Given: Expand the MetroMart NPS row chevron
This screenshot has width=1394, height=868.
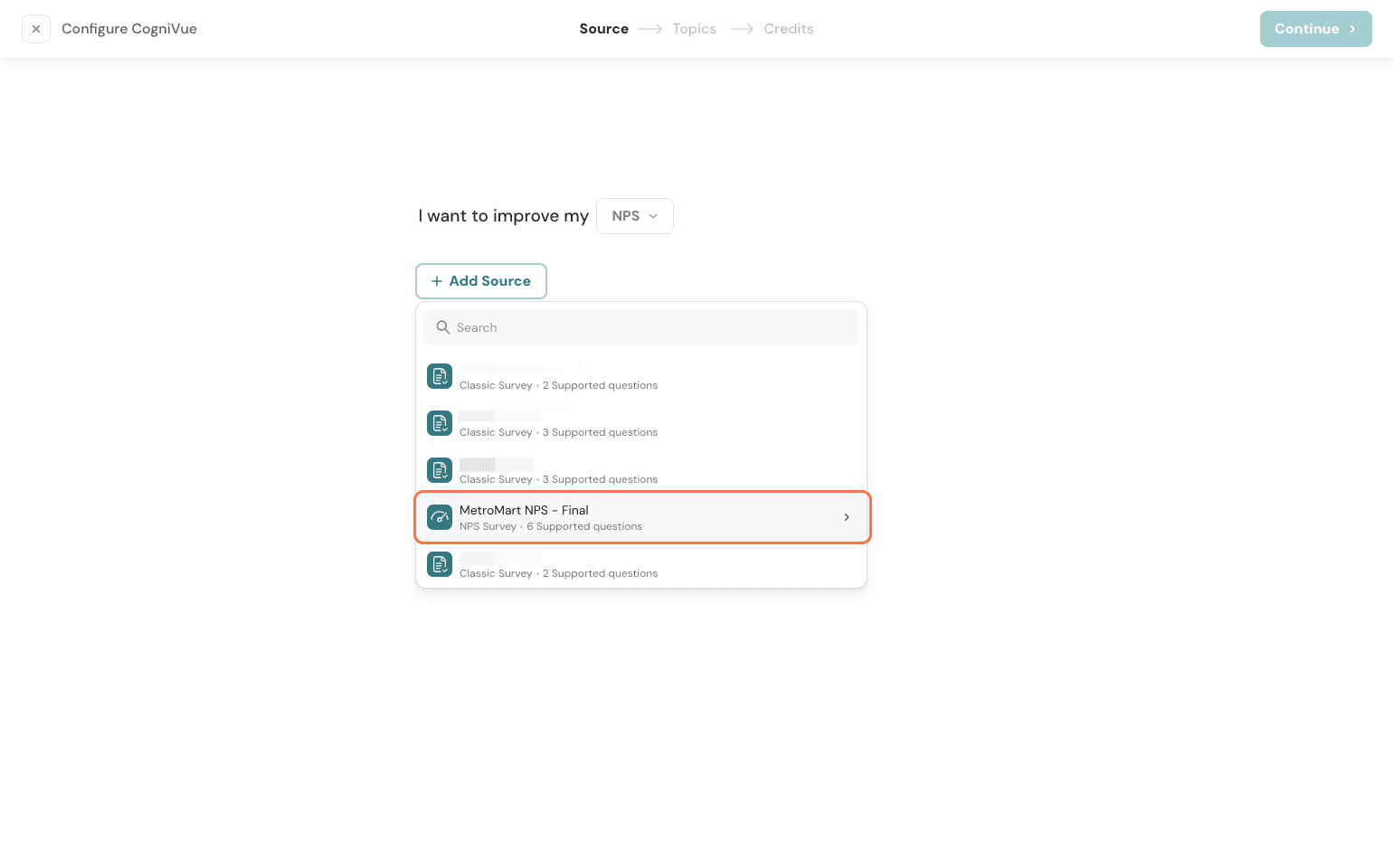Looking at the screenshot, I should pyautogui.click(x=847, y=517).
